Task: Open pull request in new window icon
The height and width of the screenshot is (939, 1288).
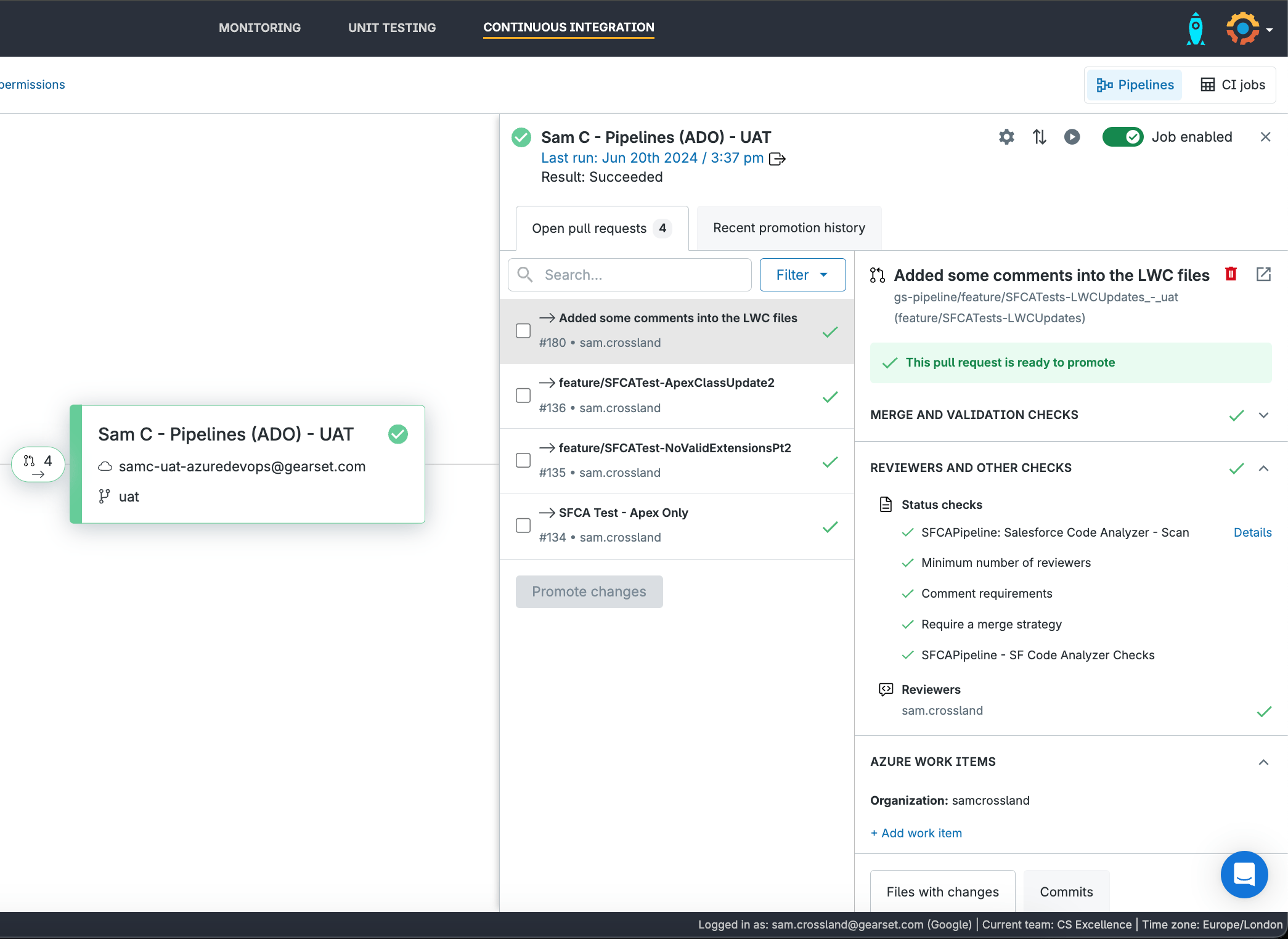Action: pos(1263,274)
